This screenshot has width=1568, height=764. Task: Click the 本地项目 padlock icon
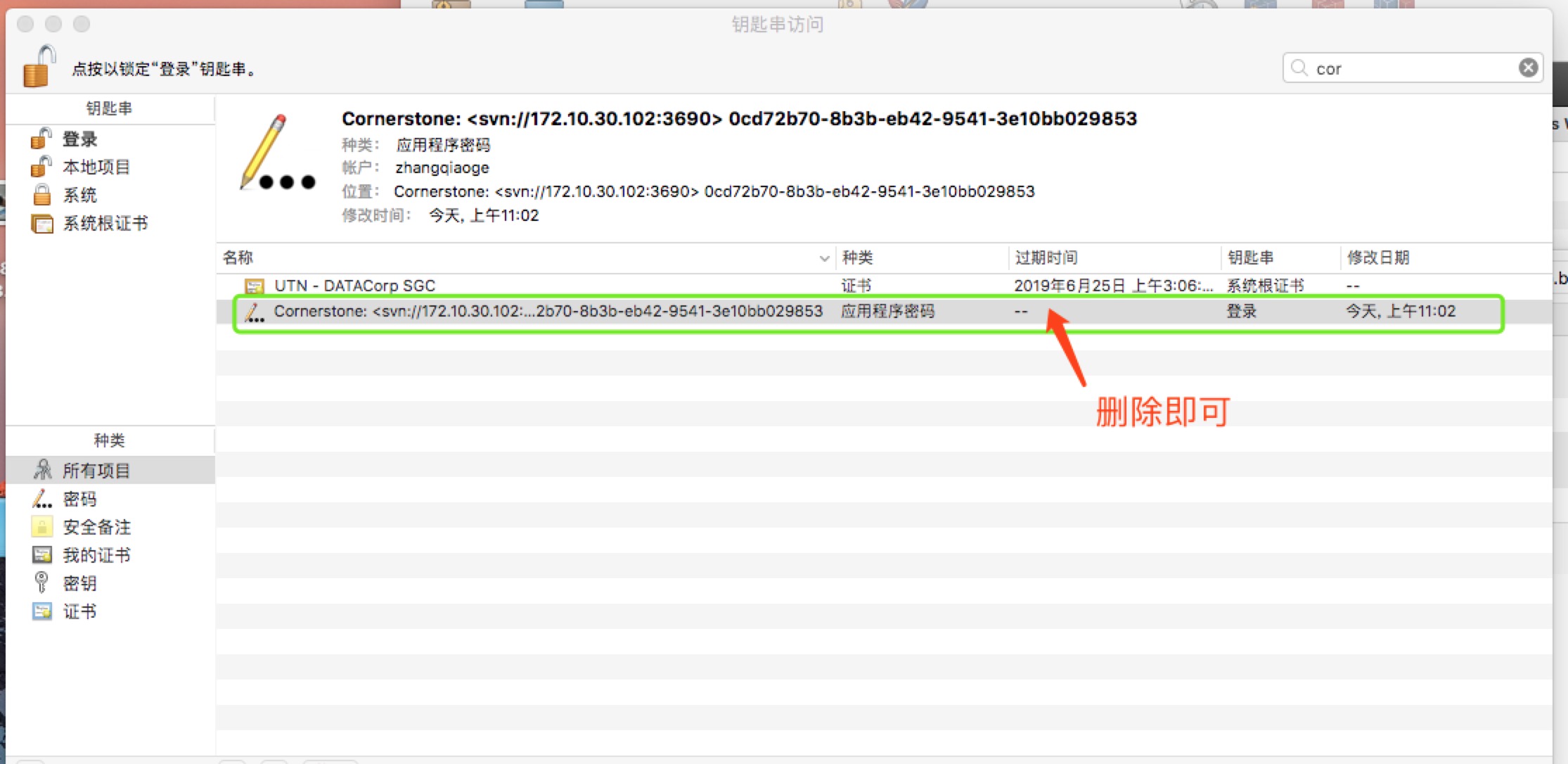(x=41, y=167)
